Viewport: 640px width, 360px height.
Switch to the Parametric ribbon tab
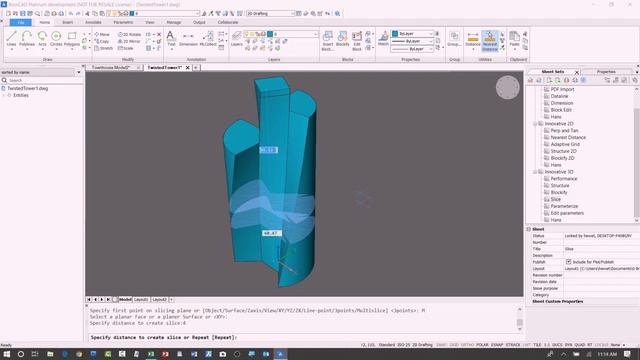click(123, 22)
